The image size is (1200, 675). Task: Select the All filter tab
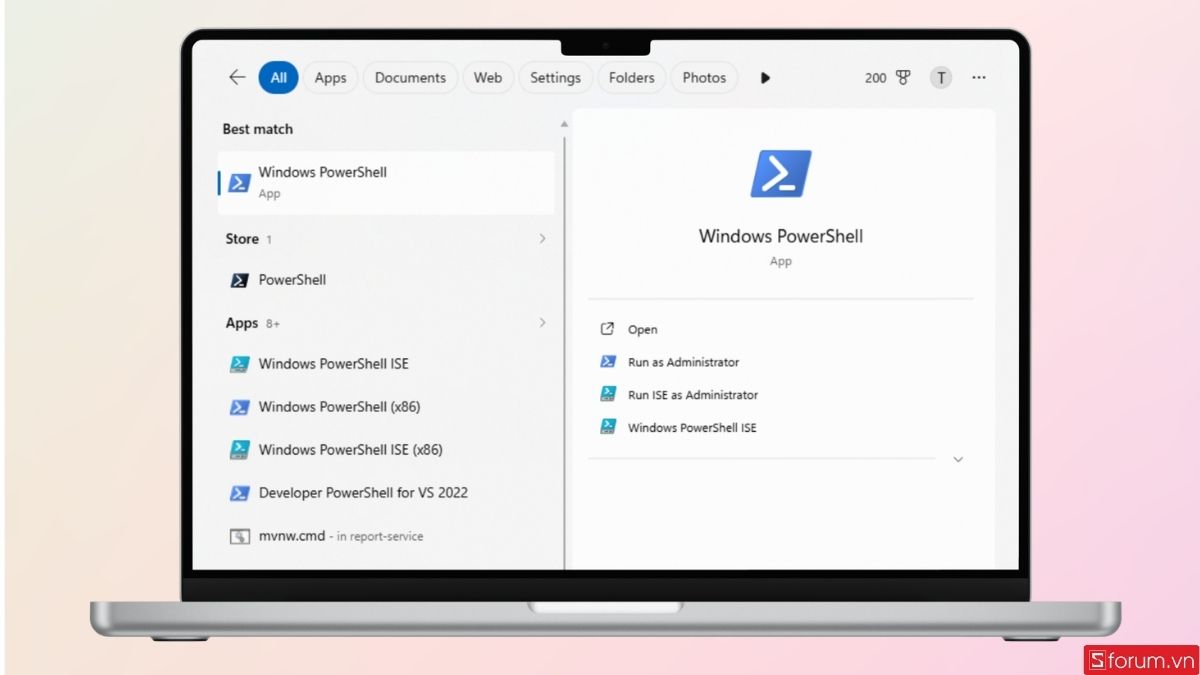(x=278, y=77)
